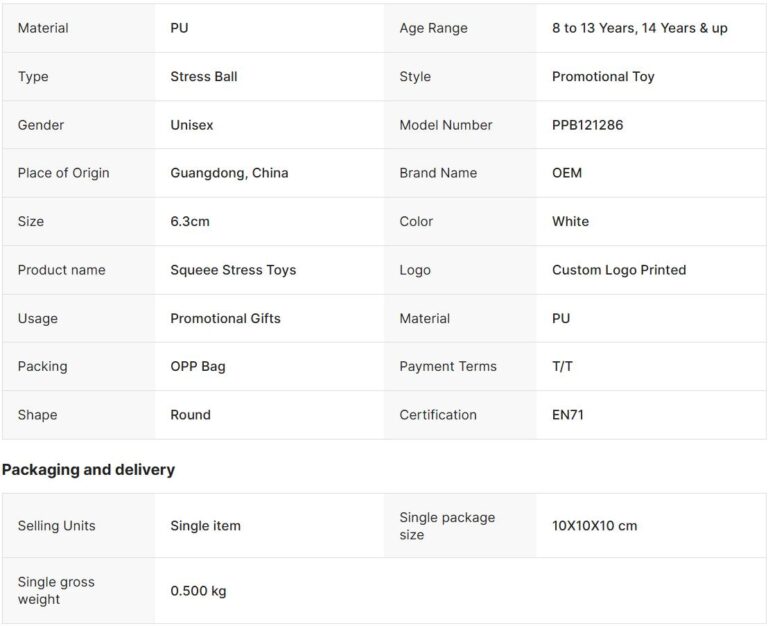Select the T/T payment terms value
Viewport: 768px width, 626px height.
click(562, 366)
